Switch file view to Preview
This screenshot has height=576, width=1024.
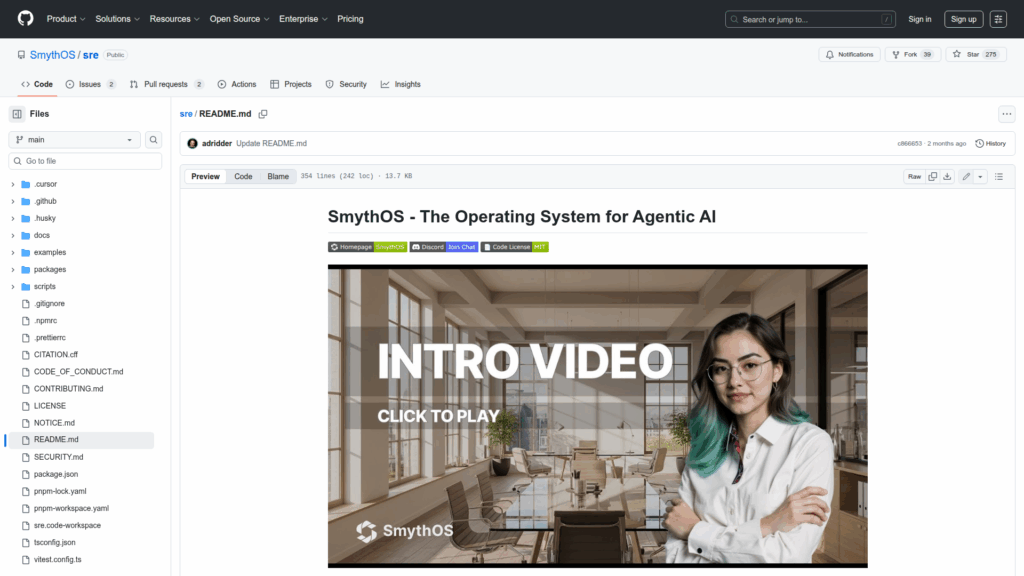coord(205,176)
